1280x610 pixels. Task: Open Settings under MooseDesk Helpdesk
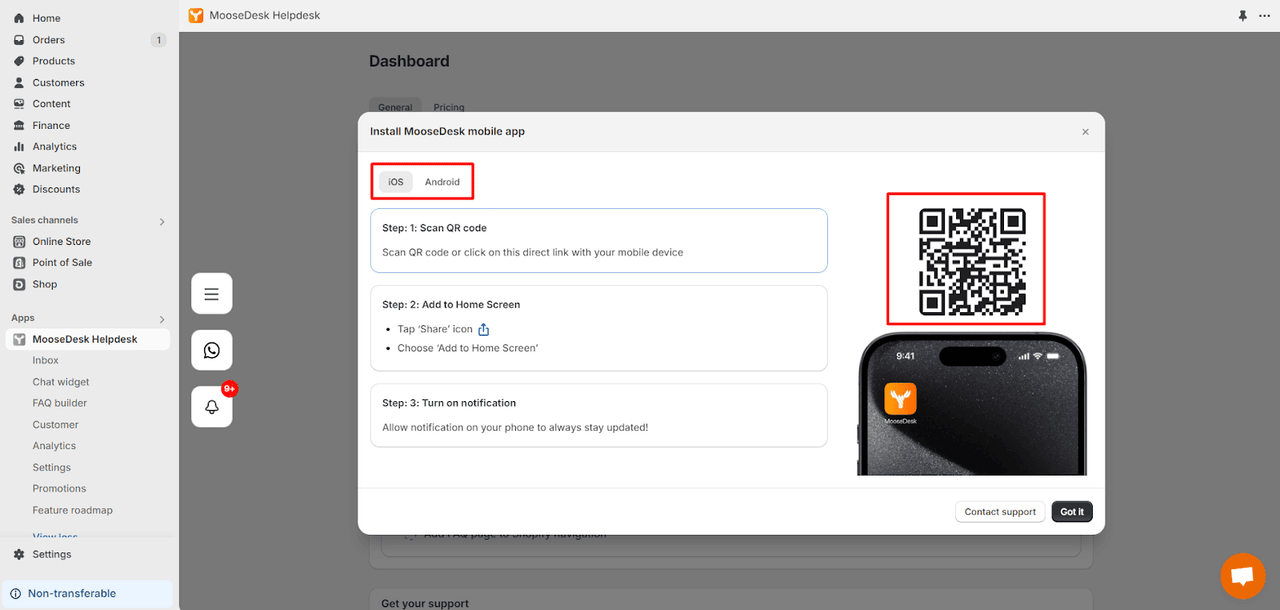coord(52,467)
